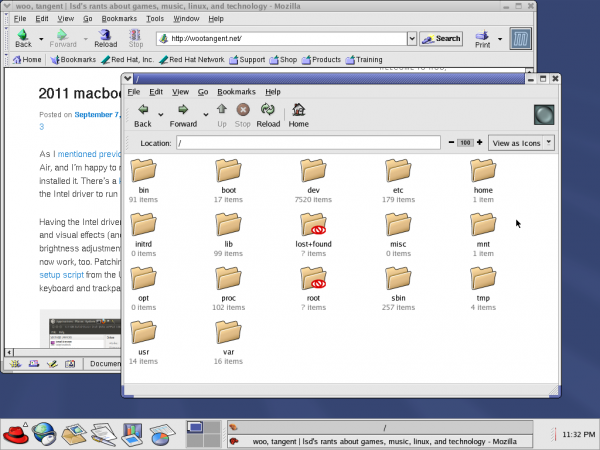This screenshot has height=450, width=600.
Task: Open file manager File menu
Action: tap(134, 92)
